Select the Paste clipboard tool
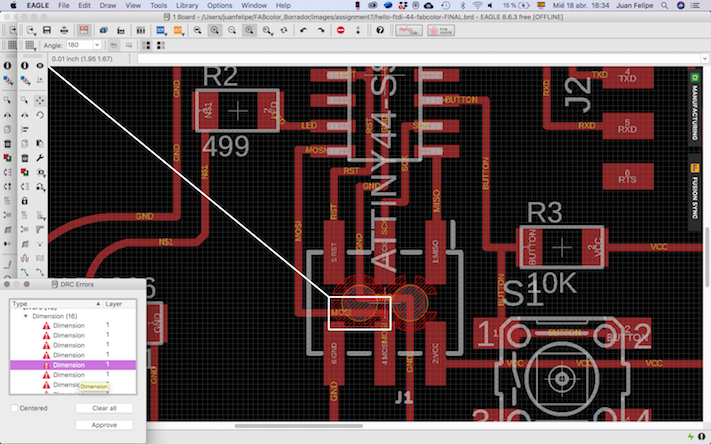Viewport: 711px width, 444px height. point(40,143)
